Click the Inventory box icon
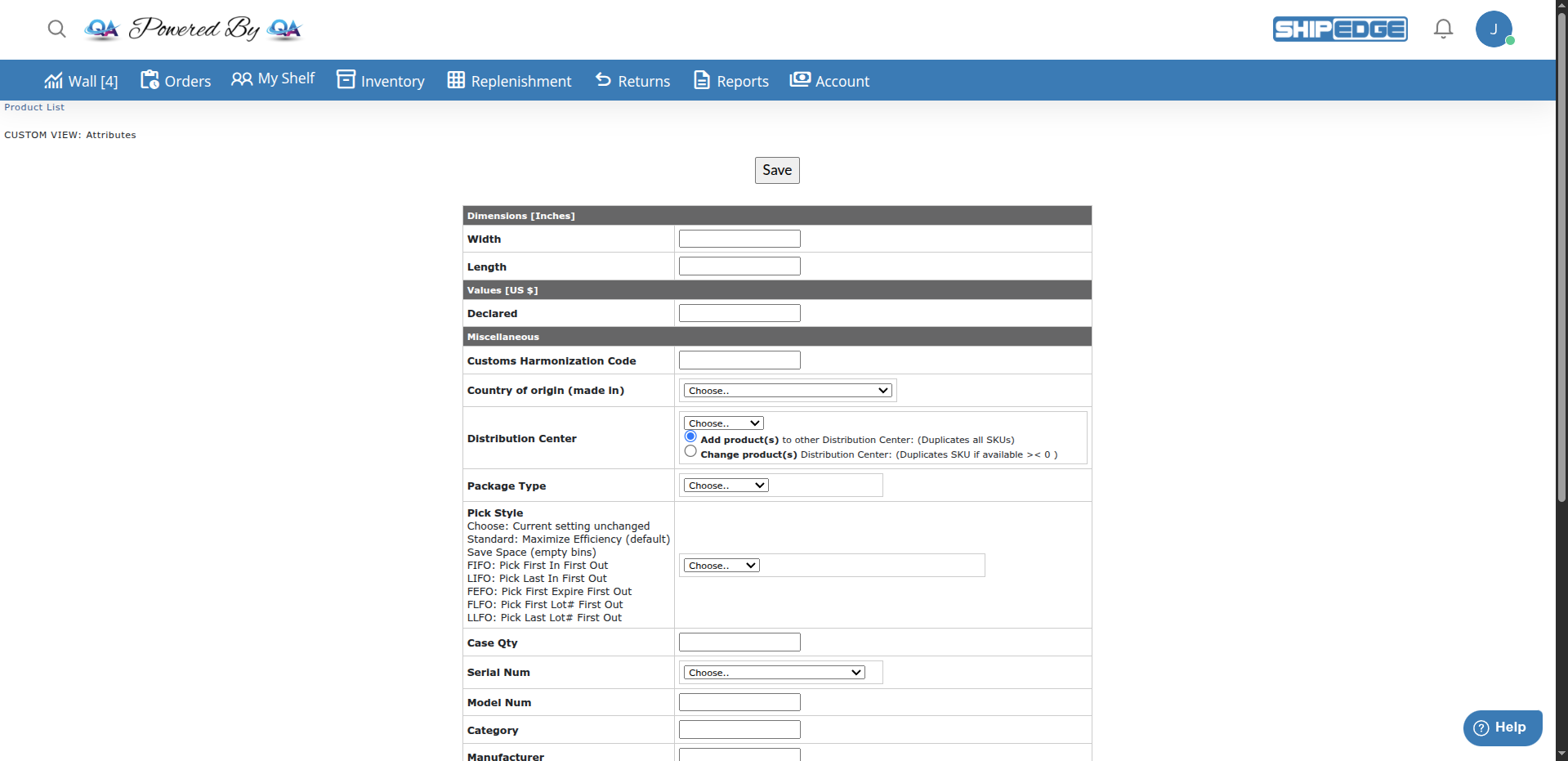The height and width of the screenshot is (761, 1568). 346,80
